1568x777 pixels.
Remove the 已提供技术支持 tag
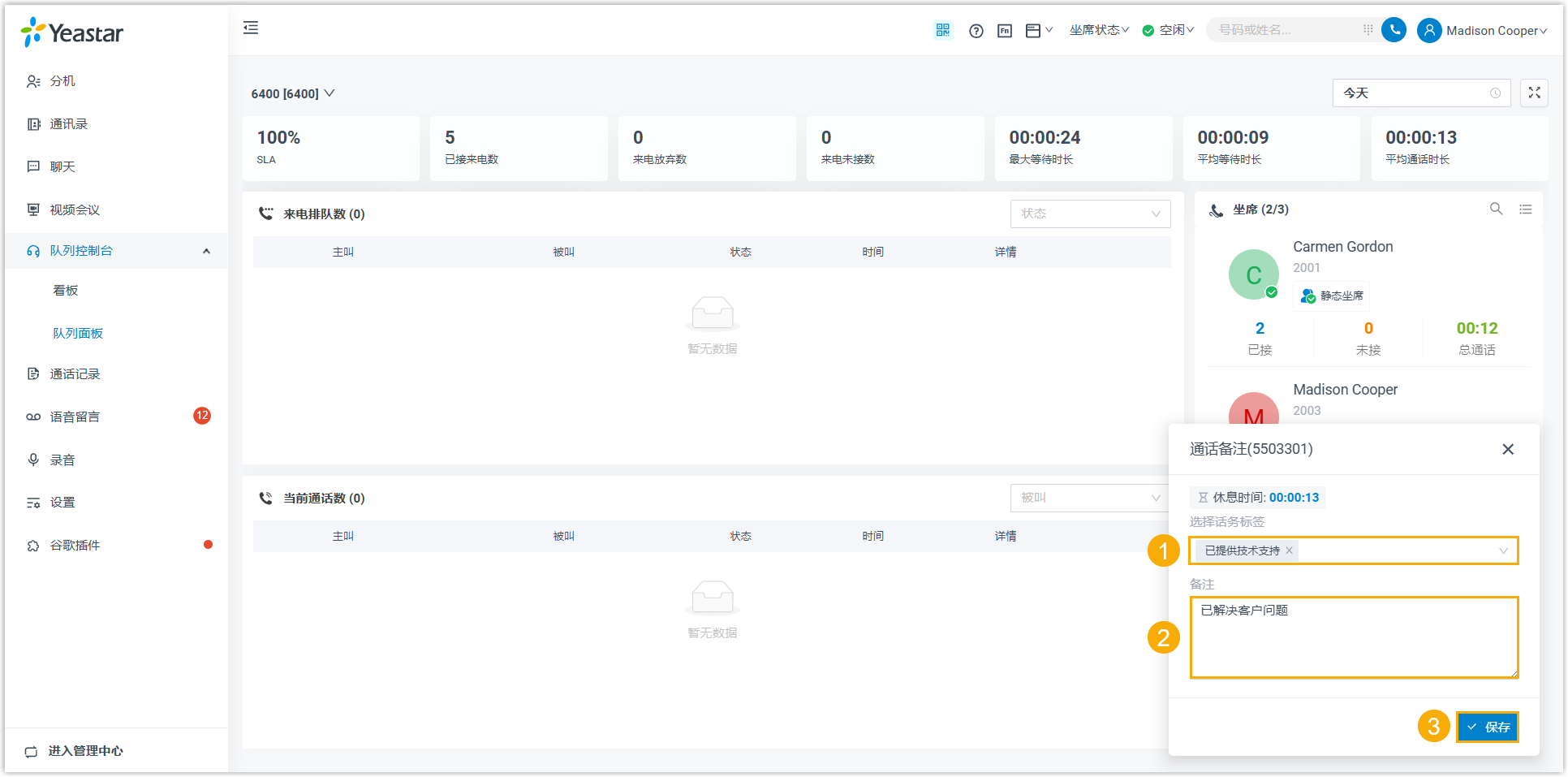(1289, 550)
